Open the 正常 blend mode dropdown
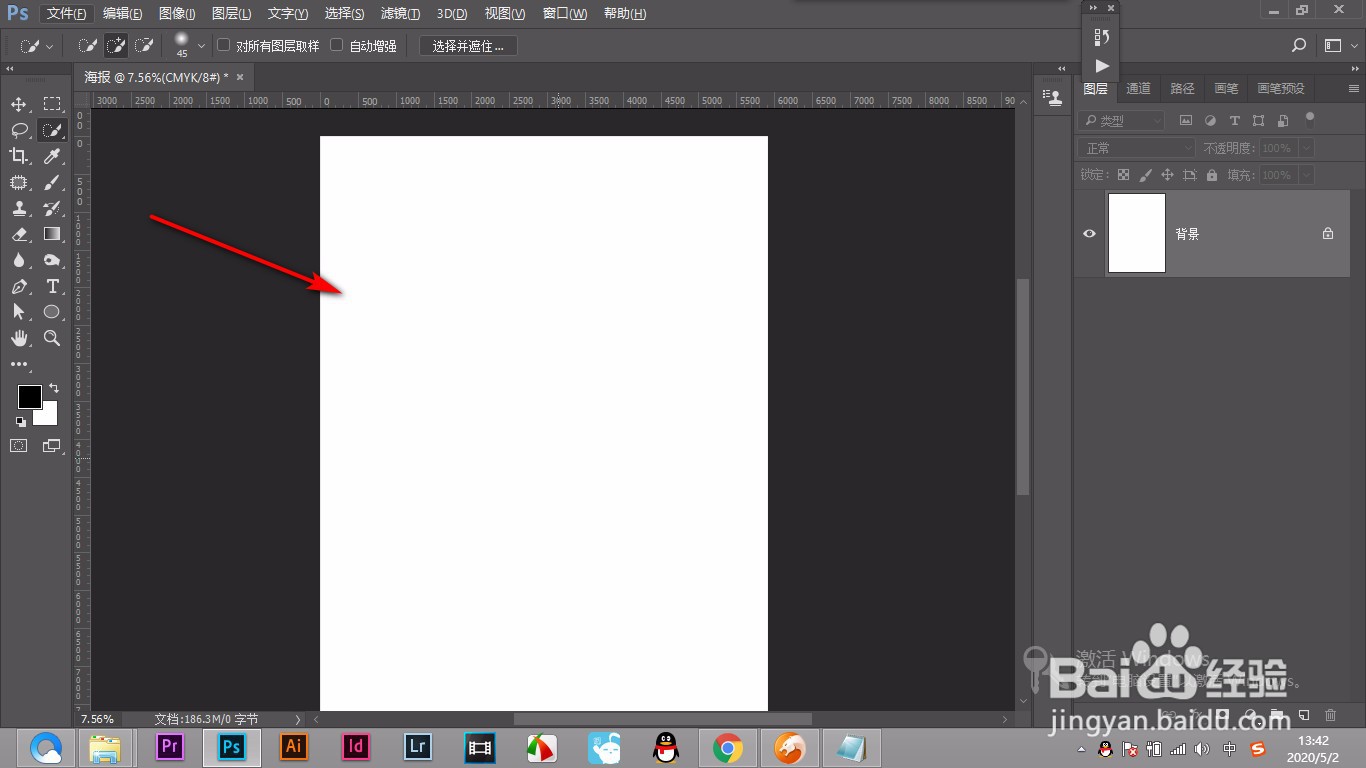Viewport: 1366px width, 768px height. point(1137,148)
